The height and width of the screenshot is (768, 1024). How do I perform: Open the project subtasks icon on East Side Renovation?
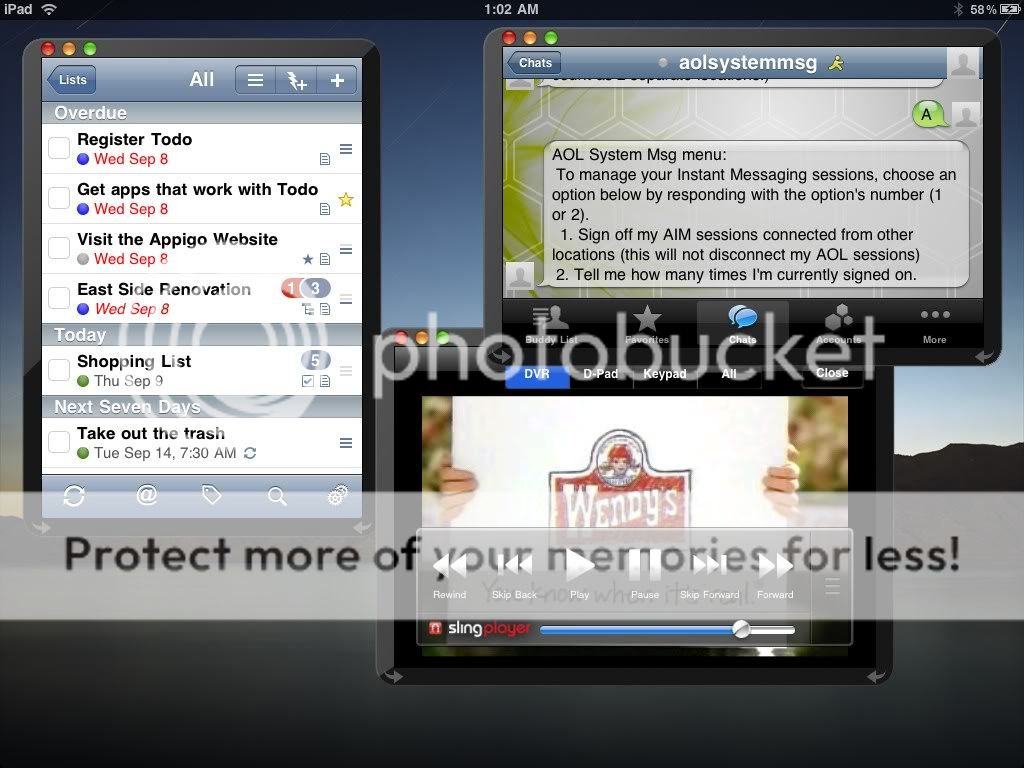point(308,309)
